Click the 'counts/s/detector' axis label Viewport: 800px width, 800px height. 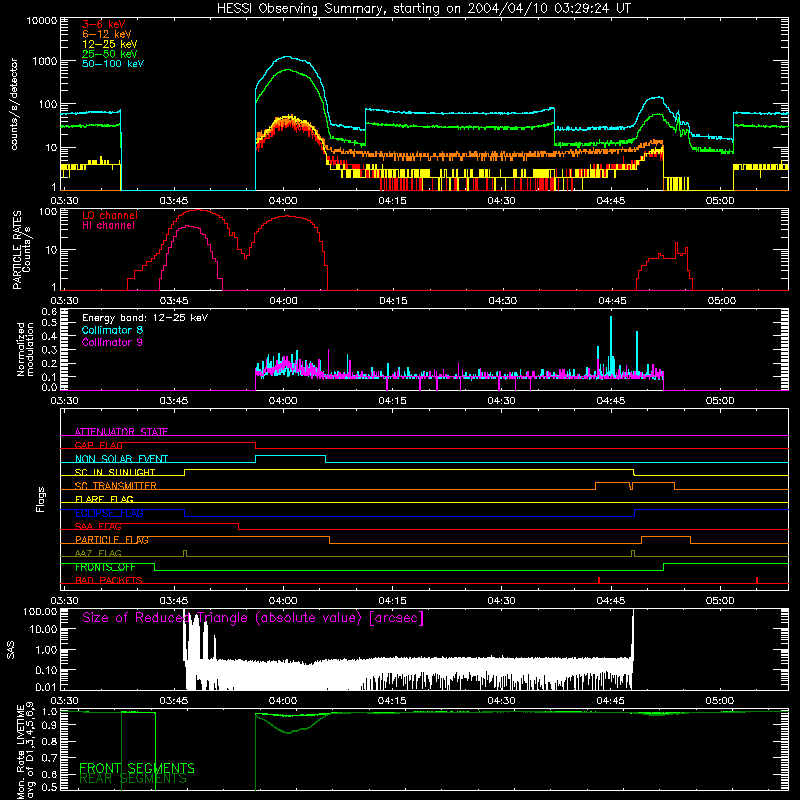pyautogui.click(x=14, y=104)
